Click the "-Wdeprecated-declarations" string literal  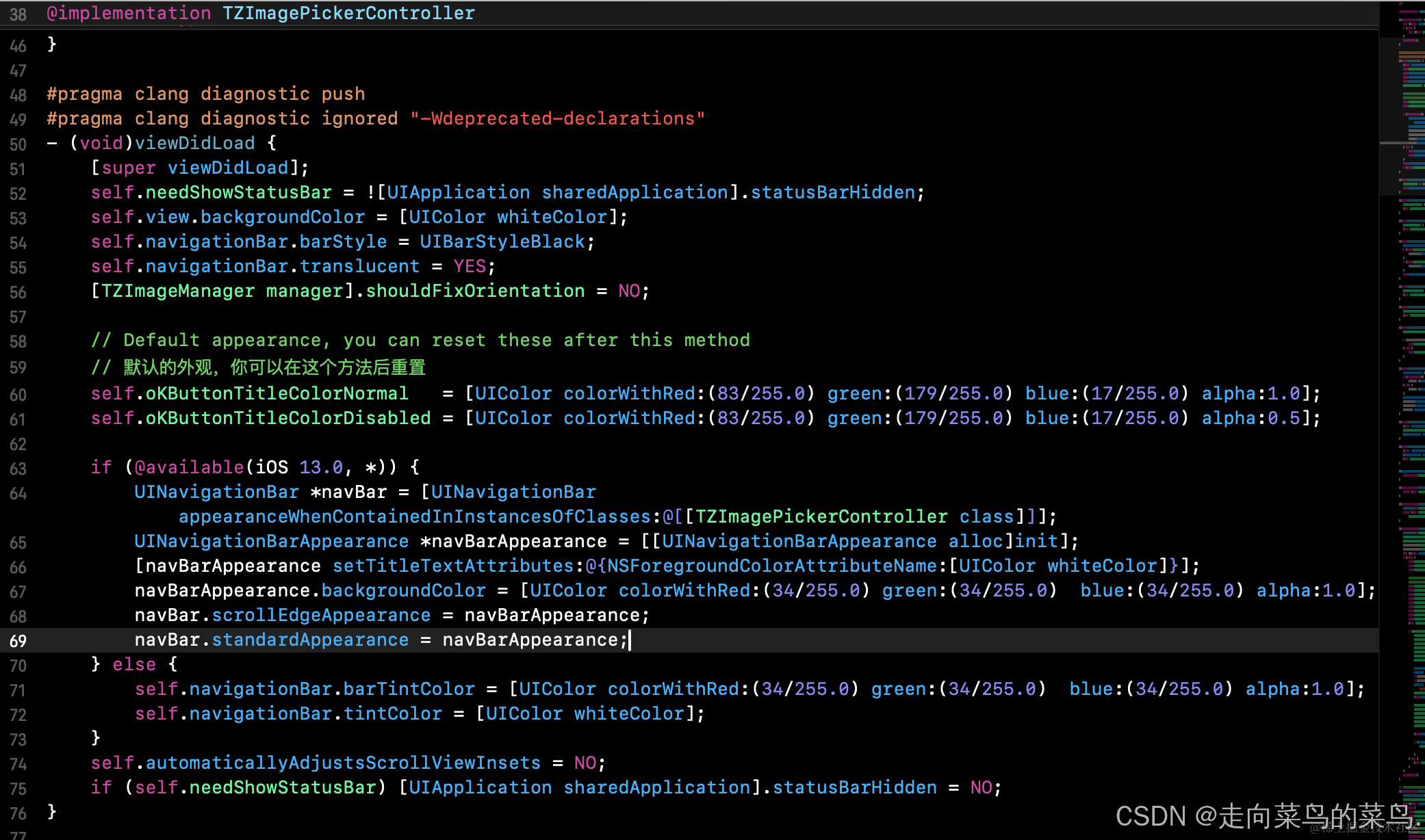tap(557, 118)
